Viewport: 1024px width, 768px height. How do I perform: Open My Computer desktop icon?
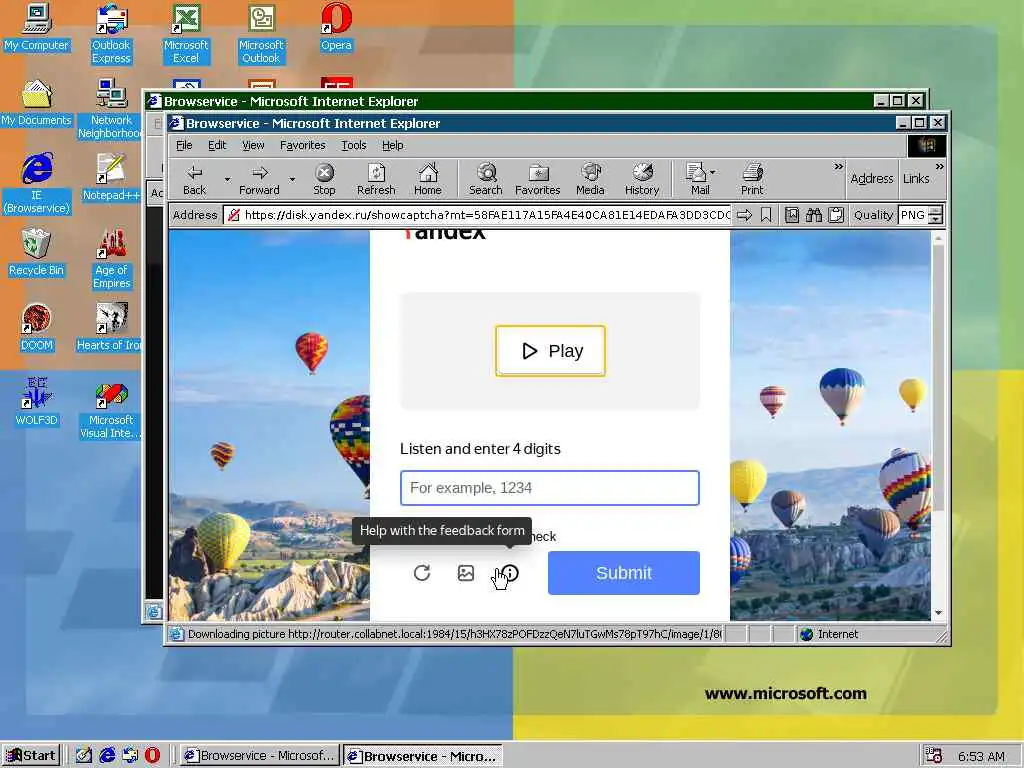36,28
